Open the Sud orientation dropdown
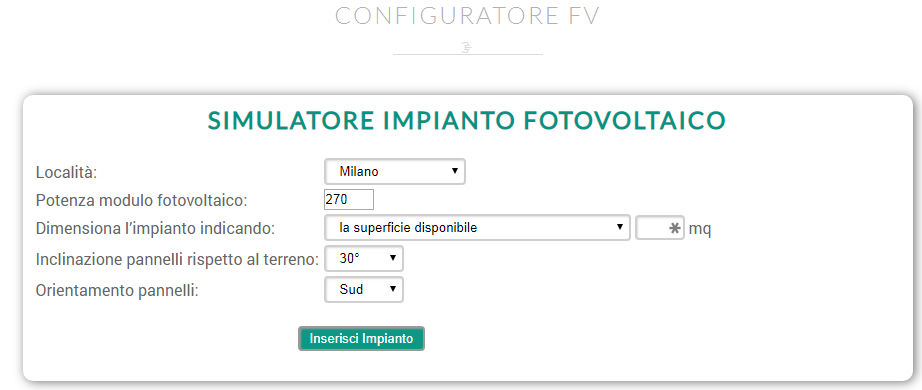The height and width of the screenshot is (390, 922). (363, 289)
